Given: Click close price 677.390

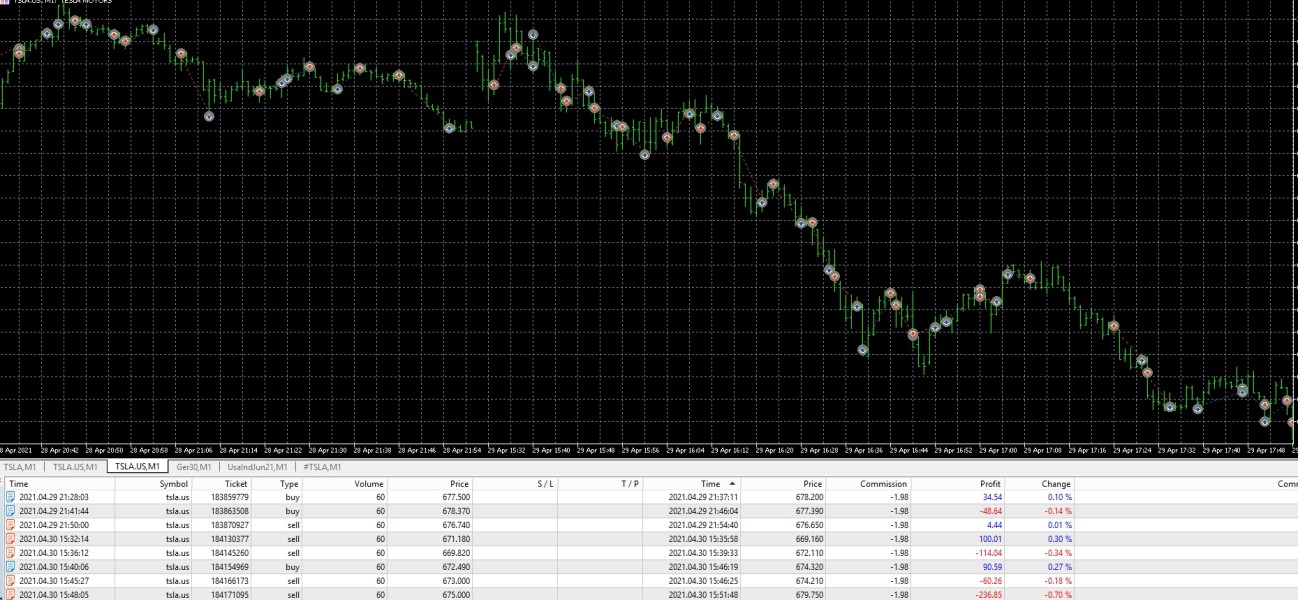Looking at the screenshot, I should point(808,510).
